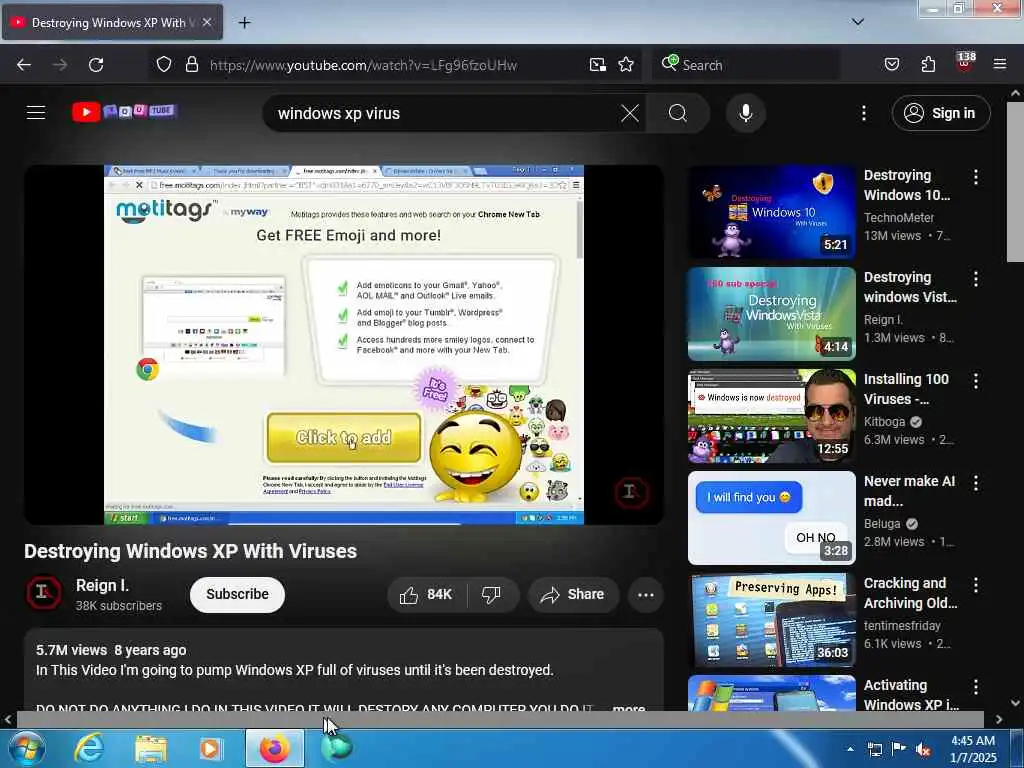Click the horizontal scrollbar right arrow
The width and height of the screenshot is (1024, 768).
pyautogui.click(x=999, y=720)
